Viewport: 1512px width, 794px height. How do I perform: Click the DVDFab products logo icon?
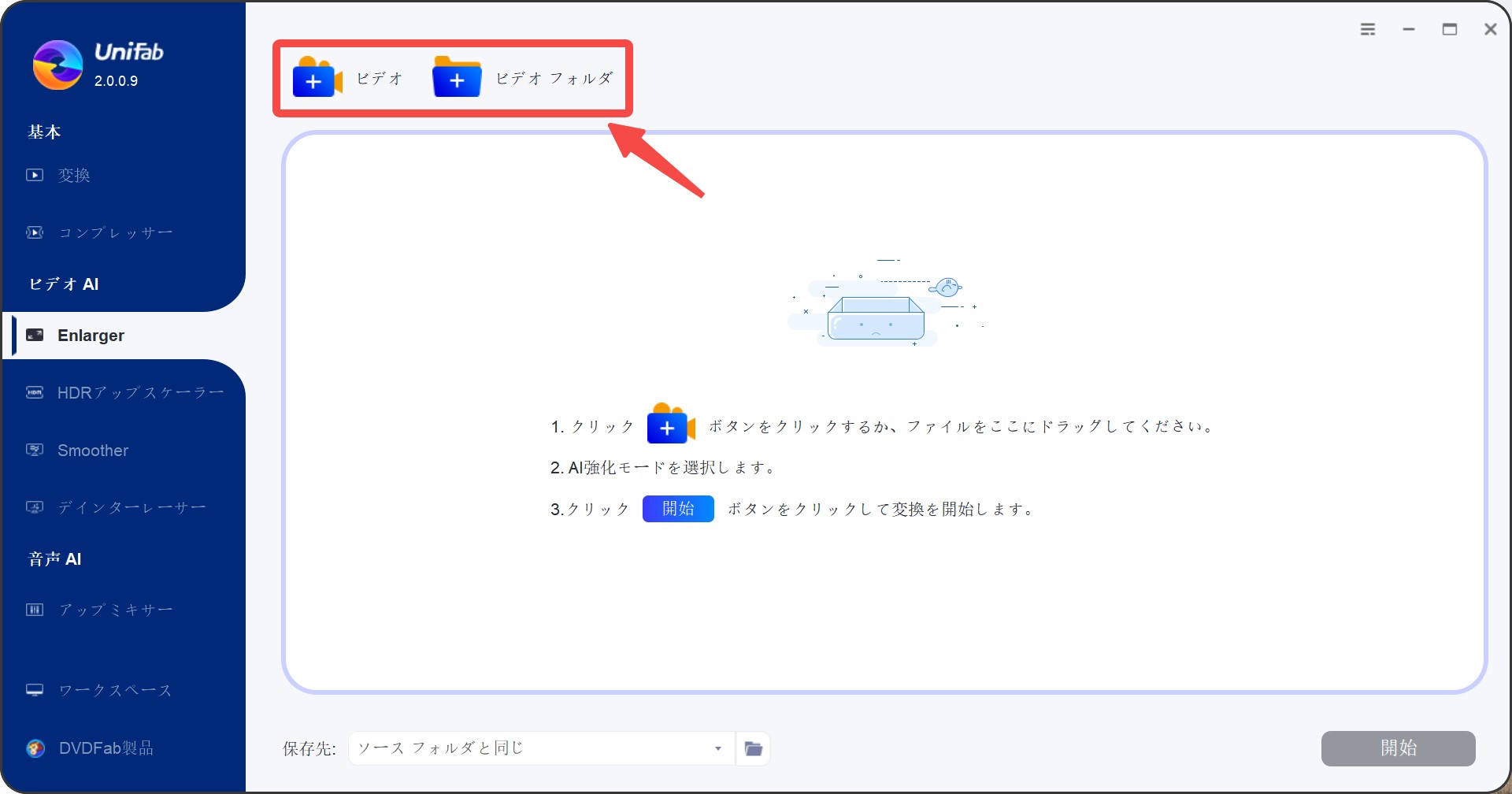tap(35, 748)
